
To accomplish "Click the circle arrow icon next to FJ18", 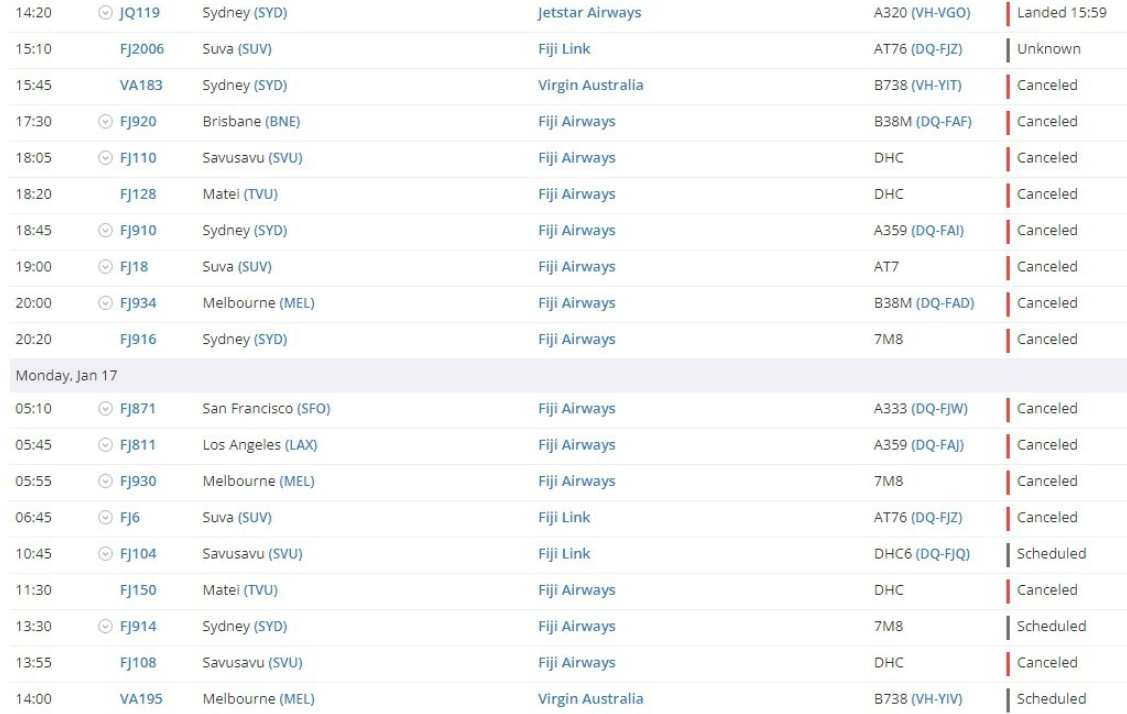I will (106, 267).
